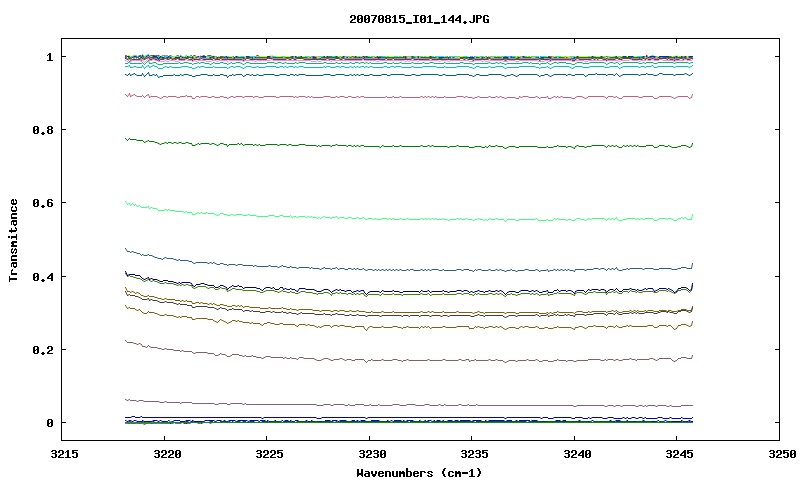Click x-axis tick label 3230
Image resolution: width=800 pixels, height=480 pixels.
pyautogui.click(x=372, y=454)
